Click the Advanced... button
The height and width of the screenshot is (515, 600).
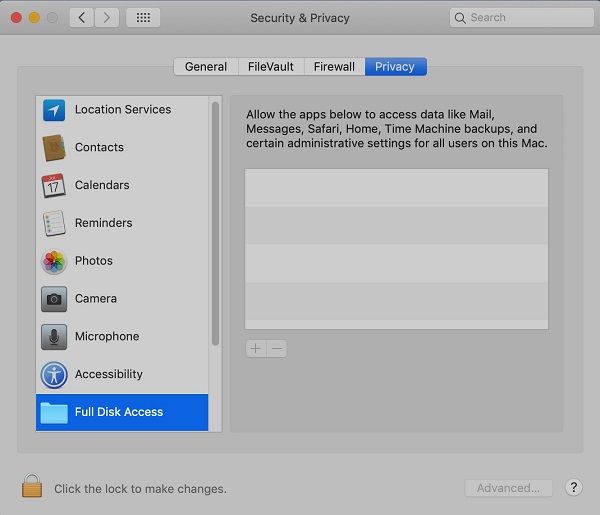508,488
